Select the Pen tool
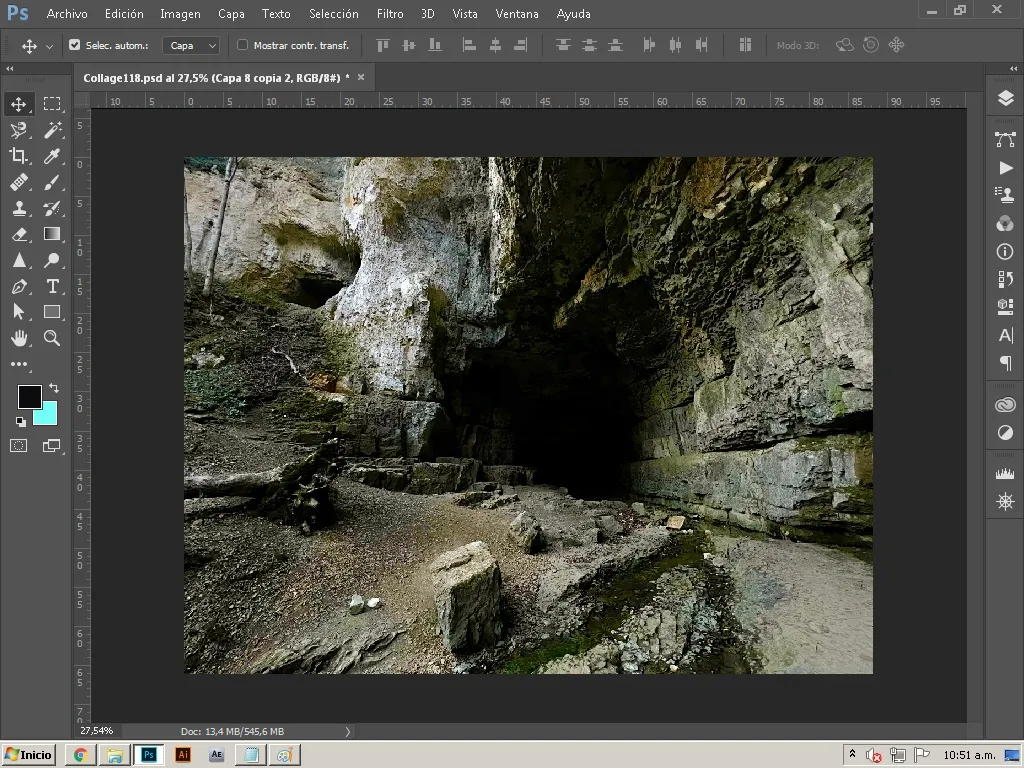The width and height of the screenshot is (1024, 768). click(x=18, y=287)
